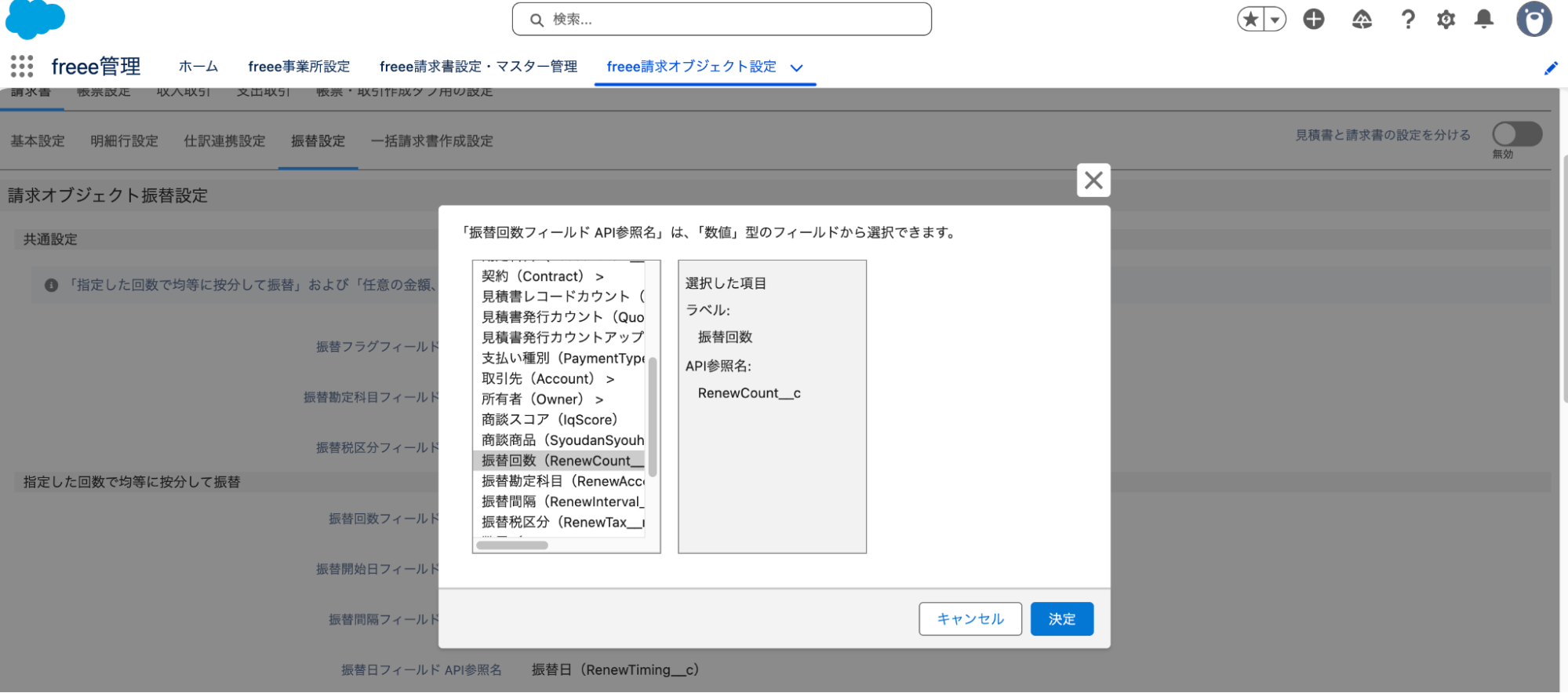Open the user profile avatar
Viewport: 1568px width, 693px height.
[x=1533, y=19]
